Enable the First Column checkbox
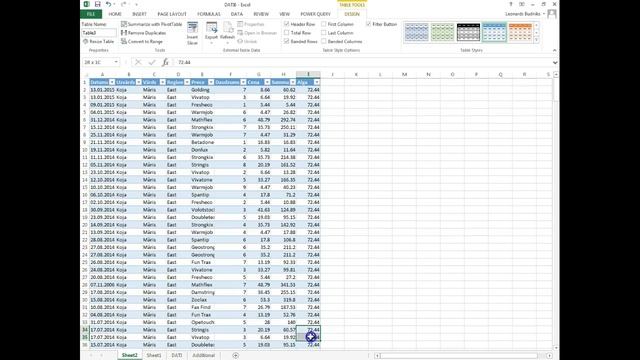Screen dimensions: 640x360 324,24
